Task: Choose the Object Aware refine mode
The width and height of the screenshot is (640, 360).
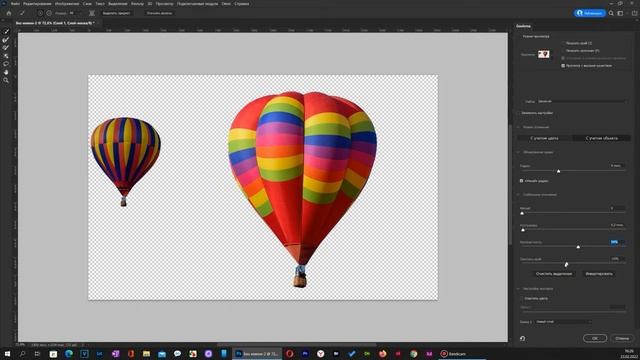Action: (x=602, y=138)
